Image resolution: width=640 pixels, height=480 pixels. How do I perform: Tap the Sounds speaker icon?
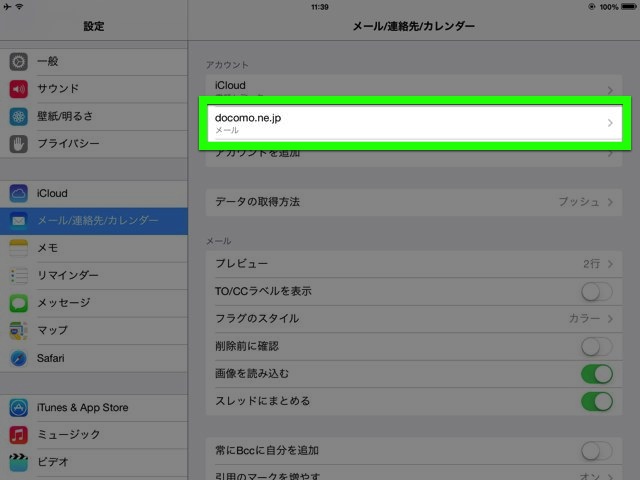(x=18, y=89)
